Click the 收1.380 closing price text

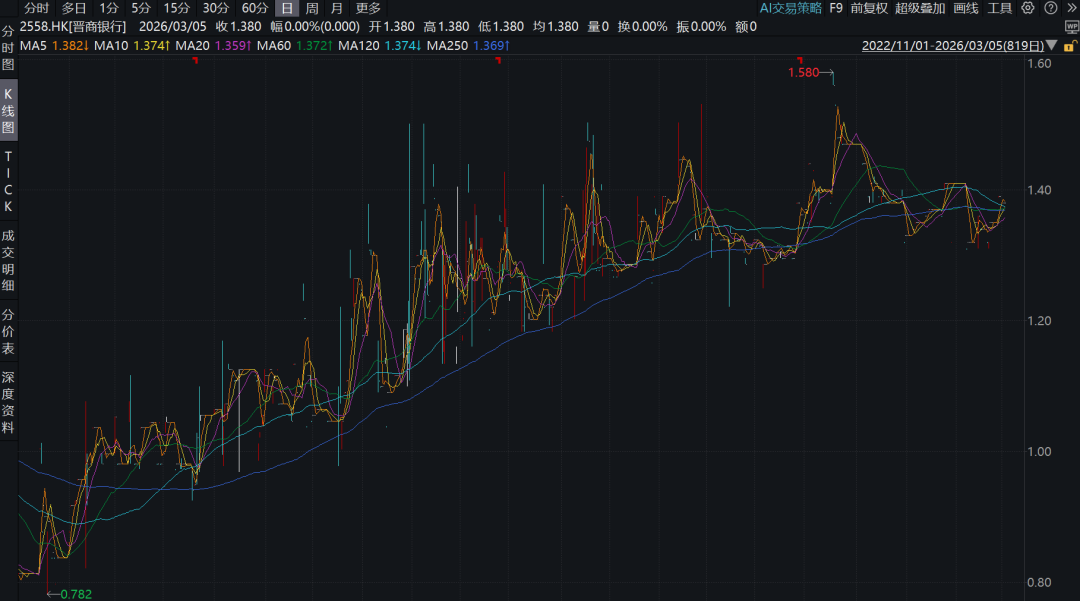[238, 27]
